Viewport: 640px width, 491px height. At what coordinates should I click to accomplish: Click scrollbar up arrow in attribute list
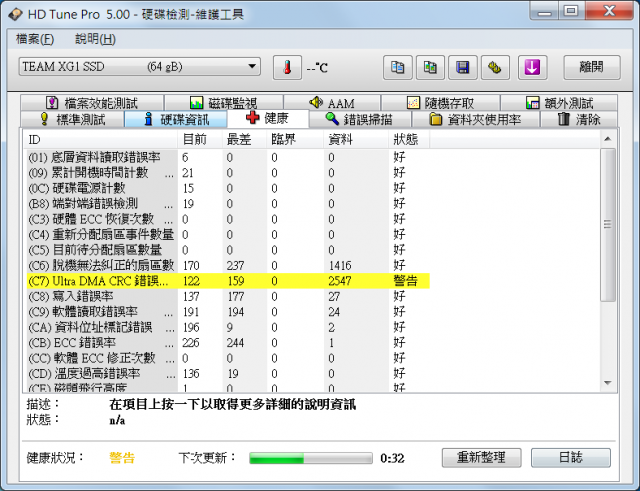[x=608, y=139]
